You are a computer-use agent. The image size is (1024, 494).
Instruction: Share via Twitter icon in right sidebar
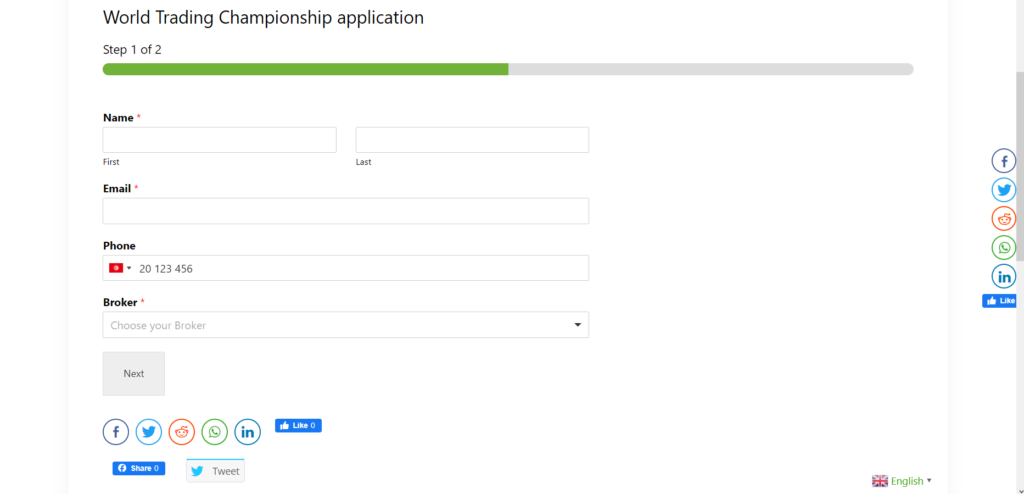coord(1004,189)
